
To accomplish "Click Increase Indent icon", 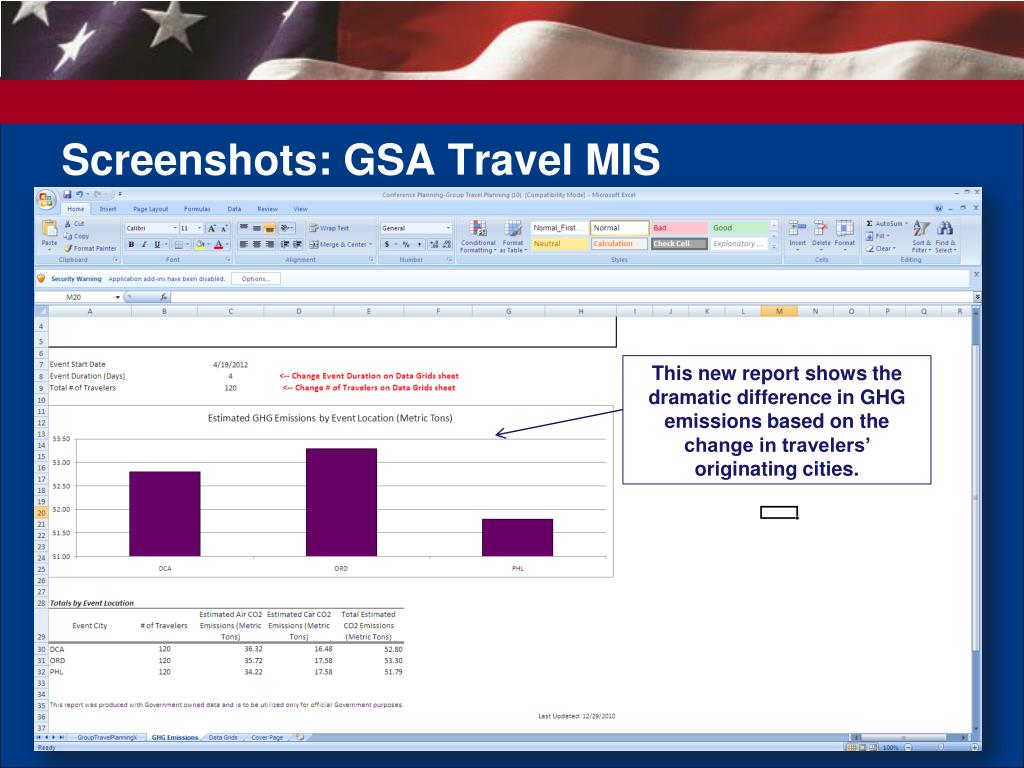I will tap(297, 244).
